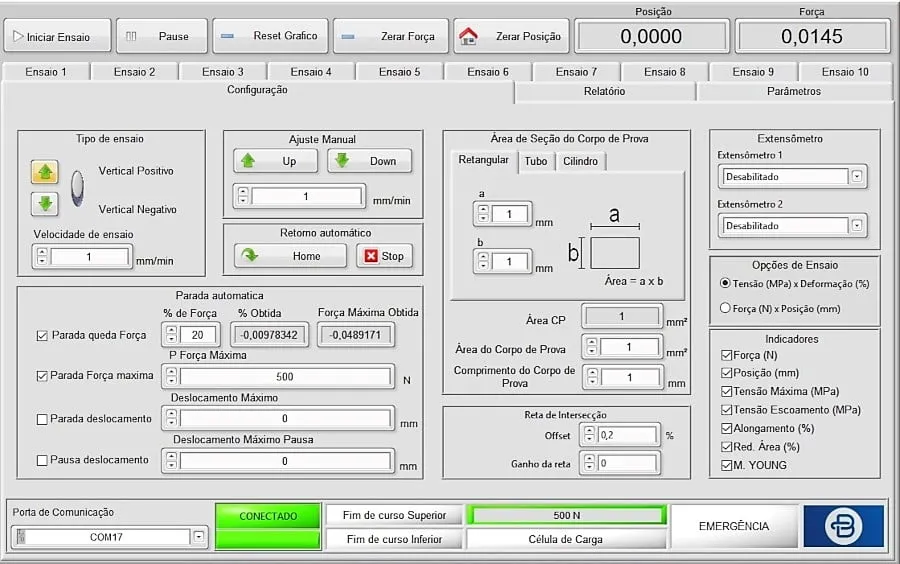Click the Deslocamento Máximo Pausa stepper arrows
Image resolution: width=900 pixels, height=564 pixels.
171,461
